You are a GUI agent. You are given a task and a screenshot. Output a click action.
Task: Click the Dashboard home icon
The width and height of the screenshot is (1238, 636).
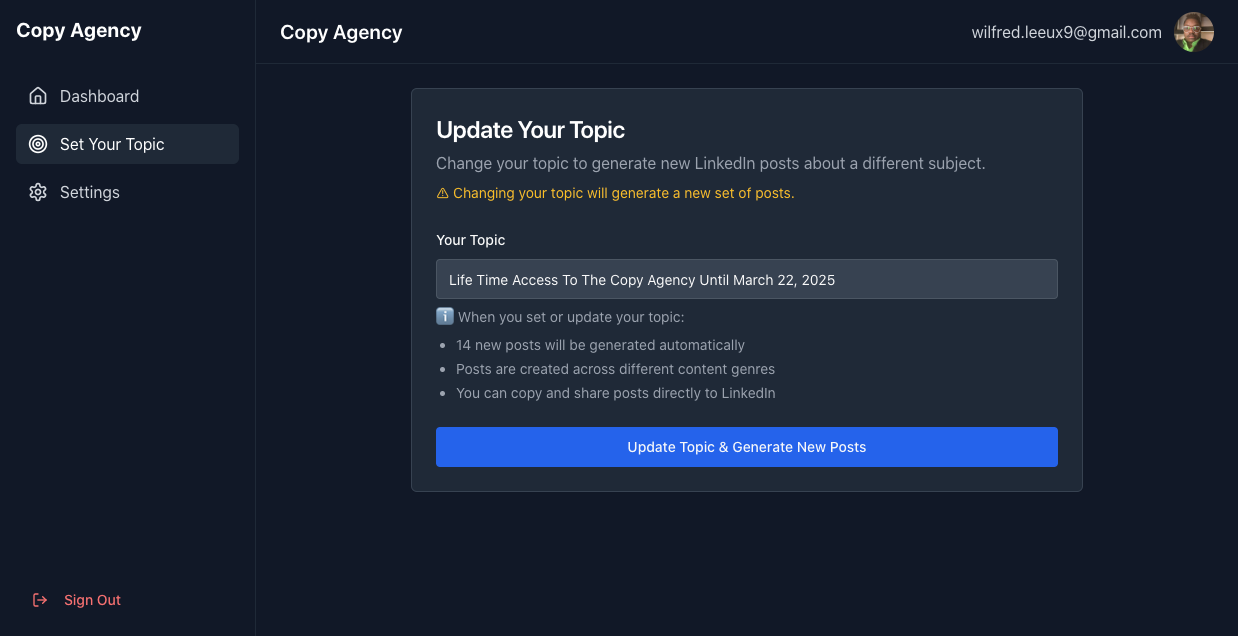[x=38, y=95]
